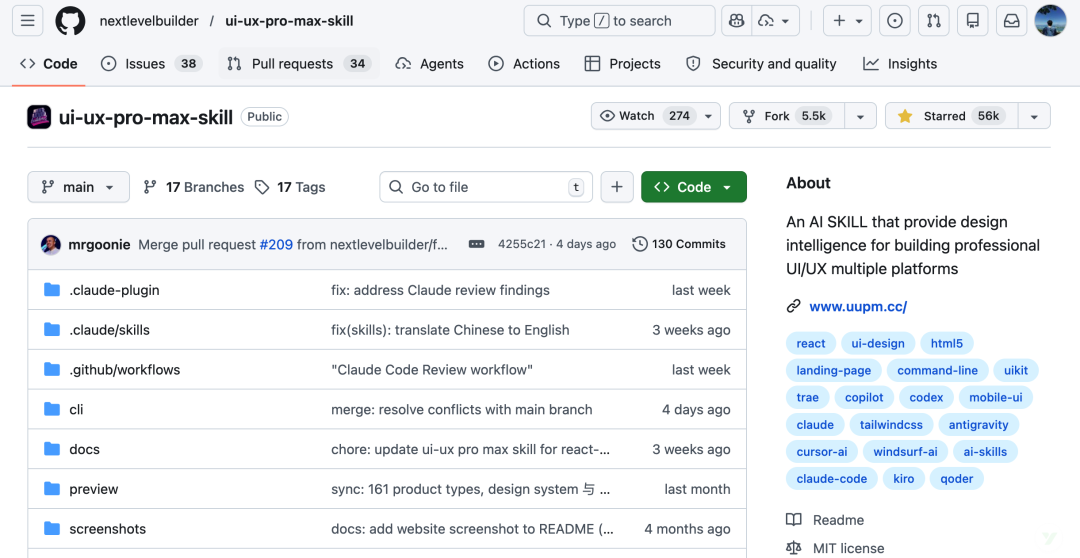Open the repositories icon in header
This screenshot has height=558, width=1080.
[x=973, y=21]
